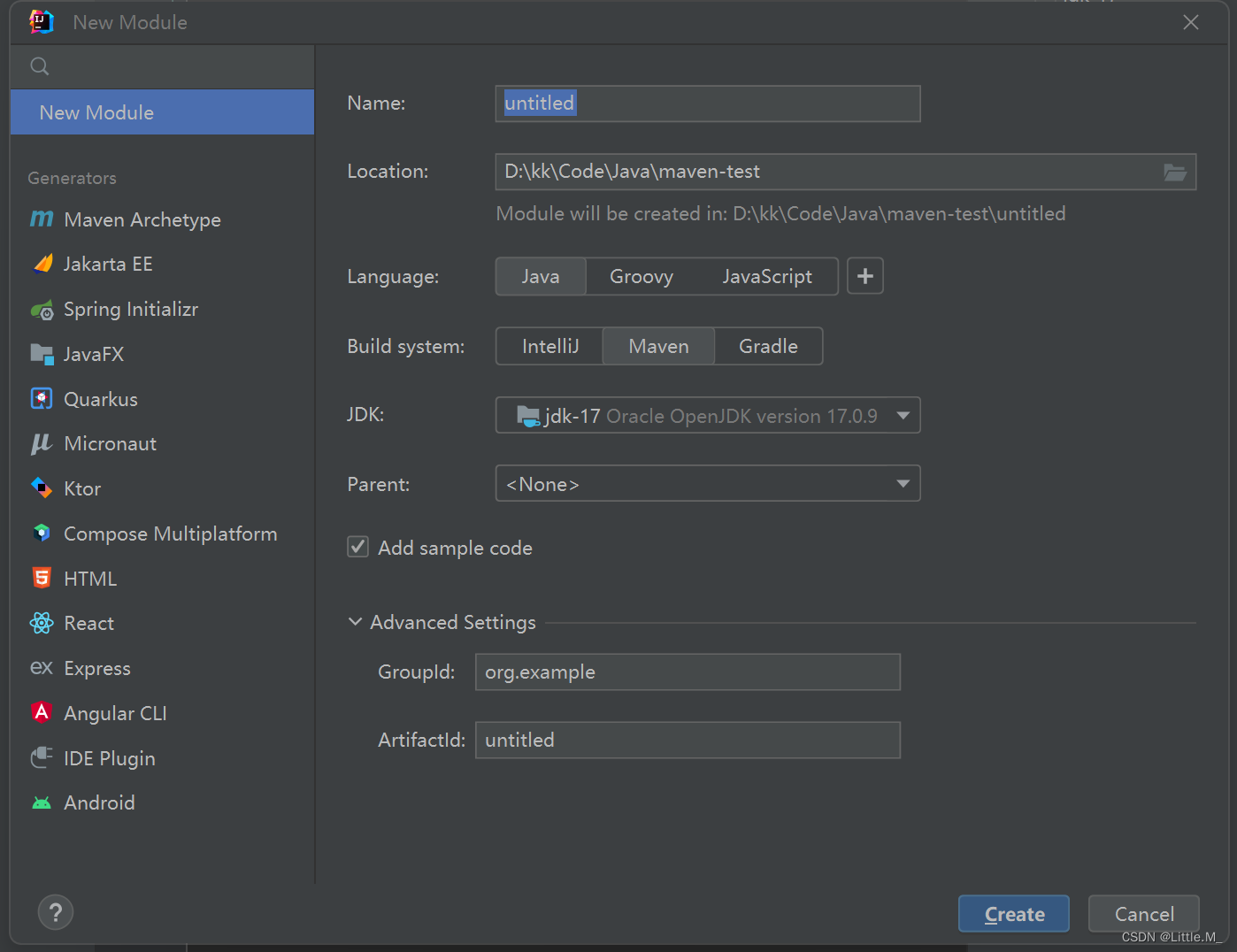Open help via the question mark button
Screen dimensions: 1237x952
coord(56,912)
